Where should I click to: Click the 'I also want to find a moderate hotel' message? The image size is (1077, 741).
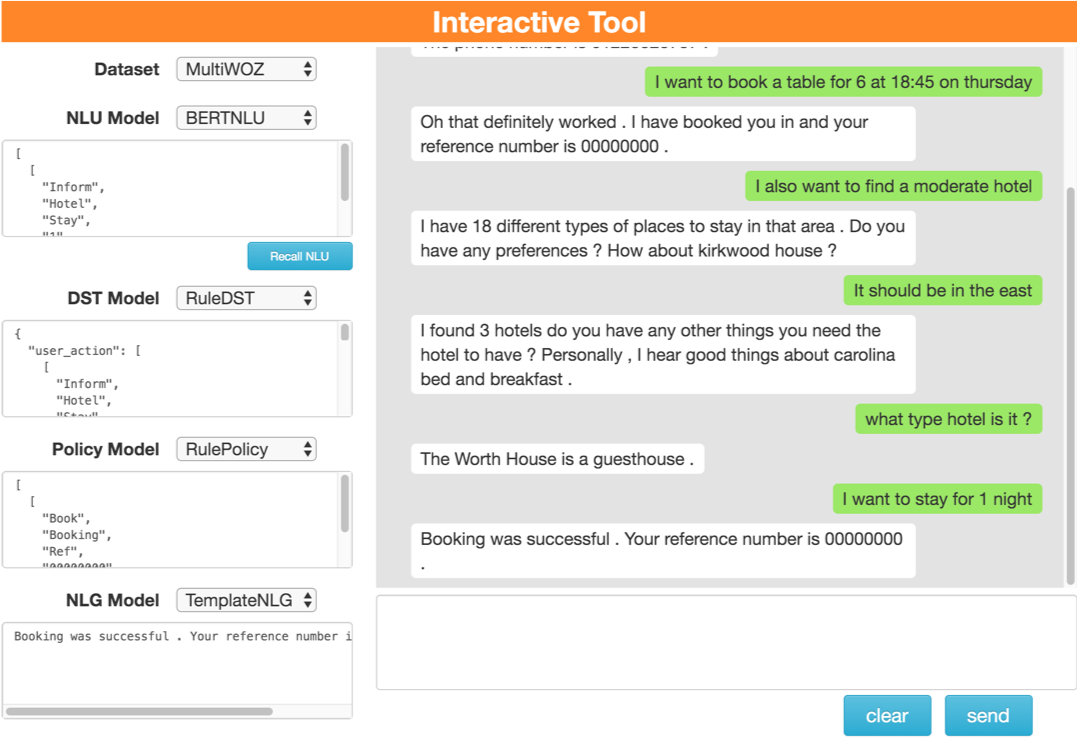point(893,186)
